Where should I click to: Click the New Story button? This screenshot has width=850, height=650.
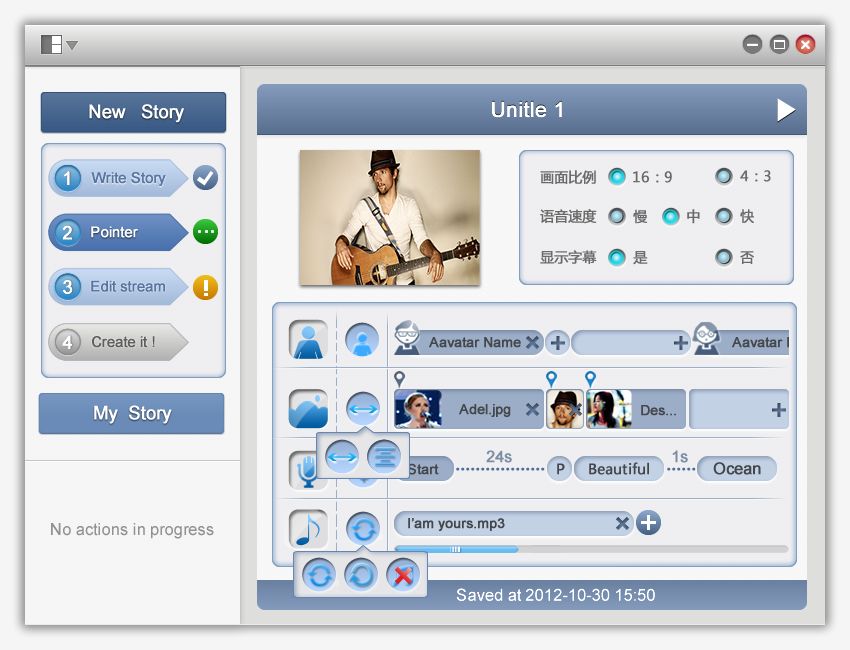point(133,112)
